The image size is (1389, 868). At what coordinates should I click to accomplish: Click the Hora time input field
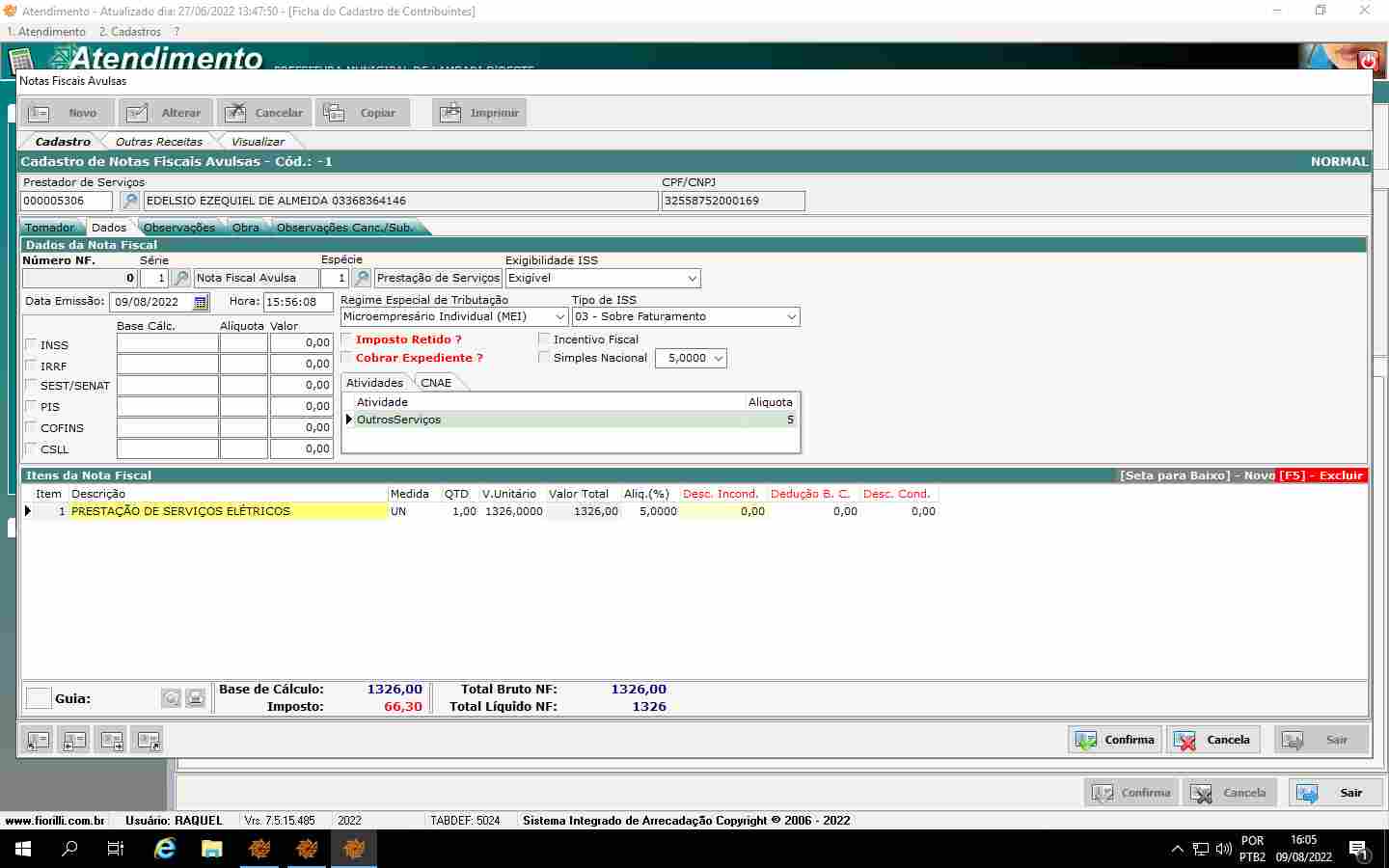tap(297, 302)
